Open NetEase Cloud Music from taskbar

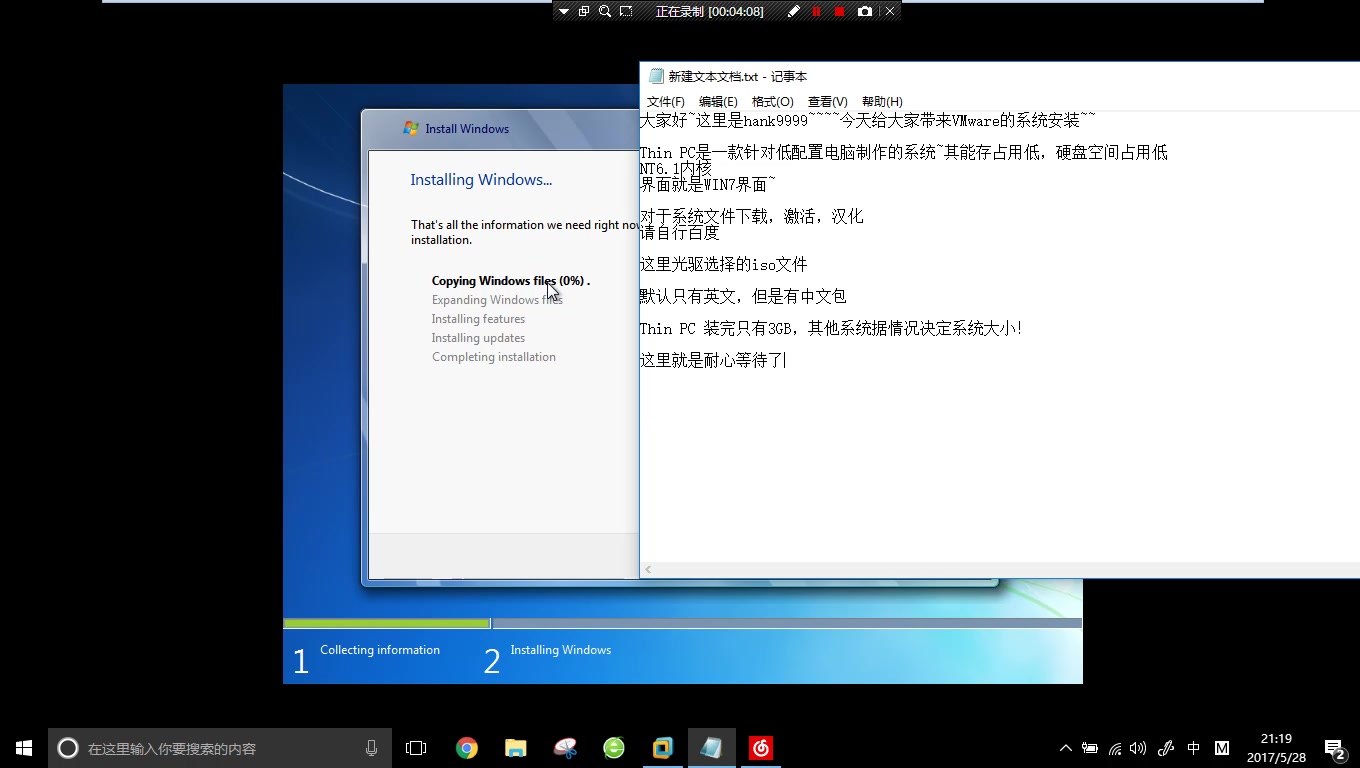click(761, 748)
